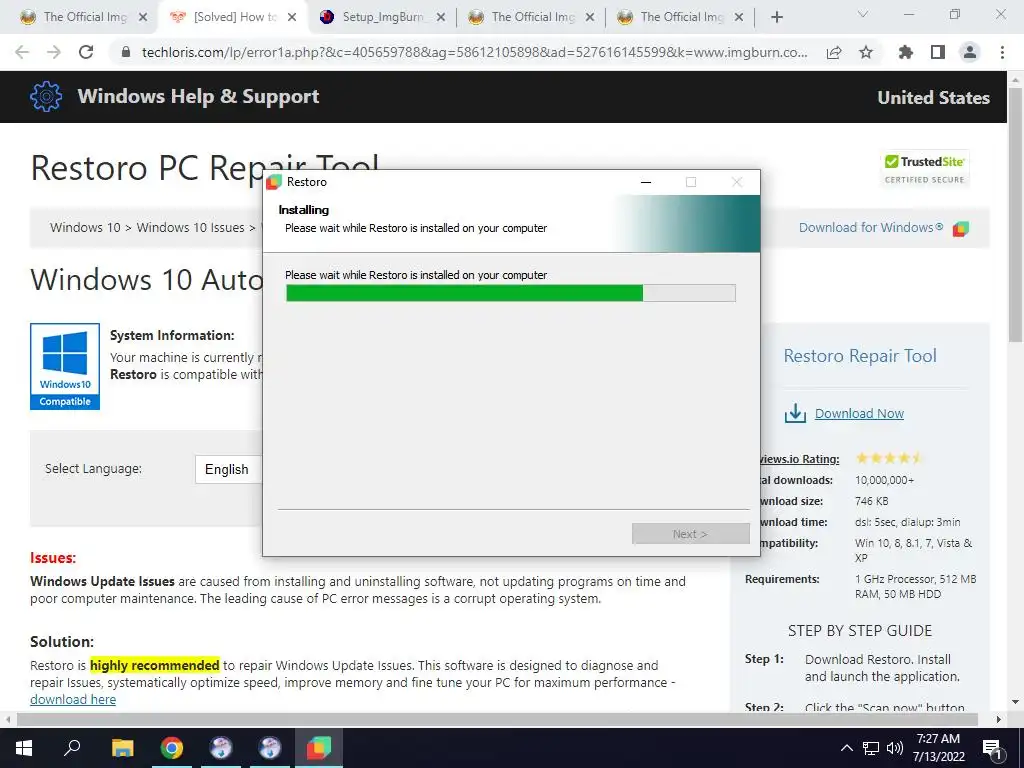The image size is (1024, 768).
Task: Click the Windows 10 Compatible badge
Action: (65, 366)
